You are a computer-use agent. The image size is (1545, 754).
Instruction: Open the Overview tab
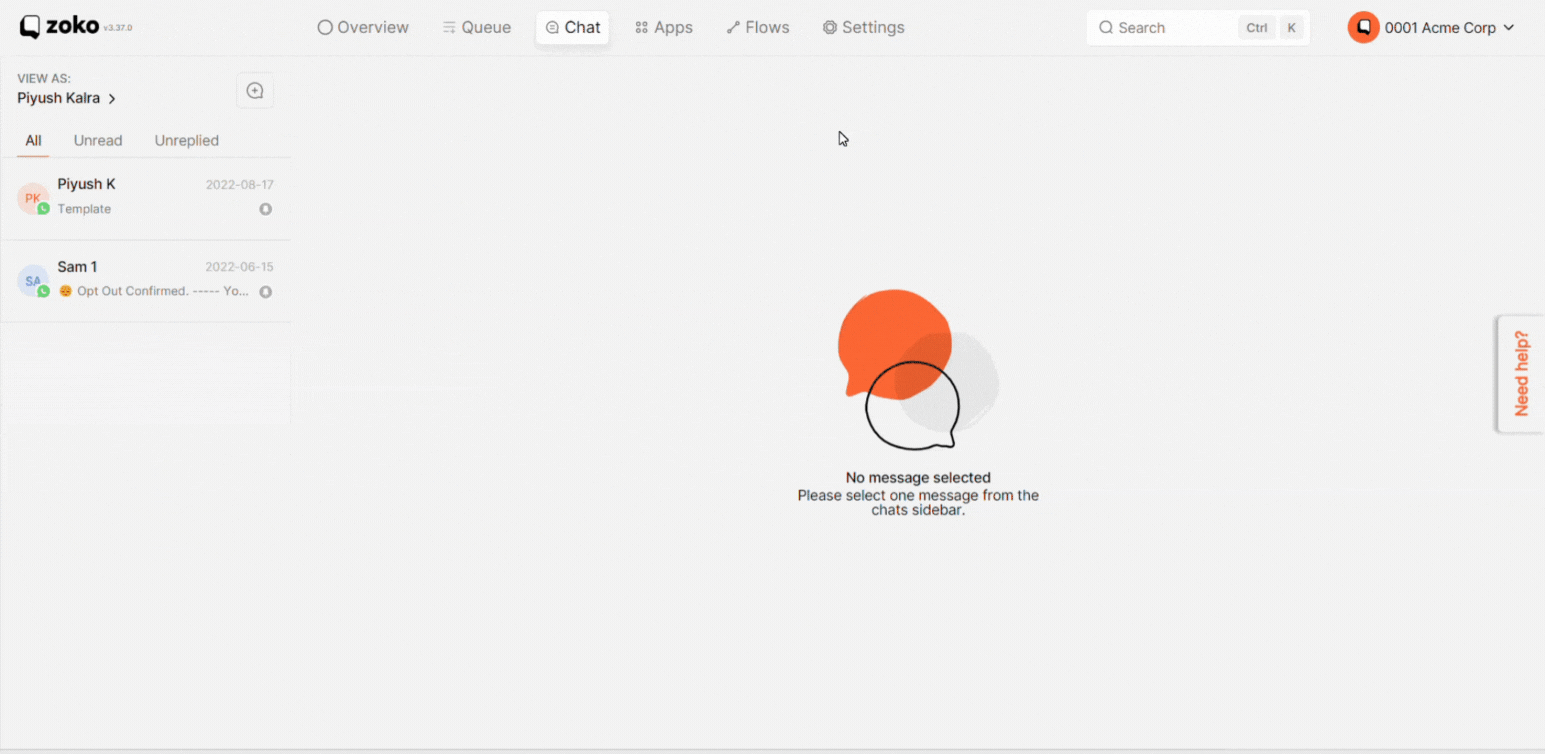[363, 28]
